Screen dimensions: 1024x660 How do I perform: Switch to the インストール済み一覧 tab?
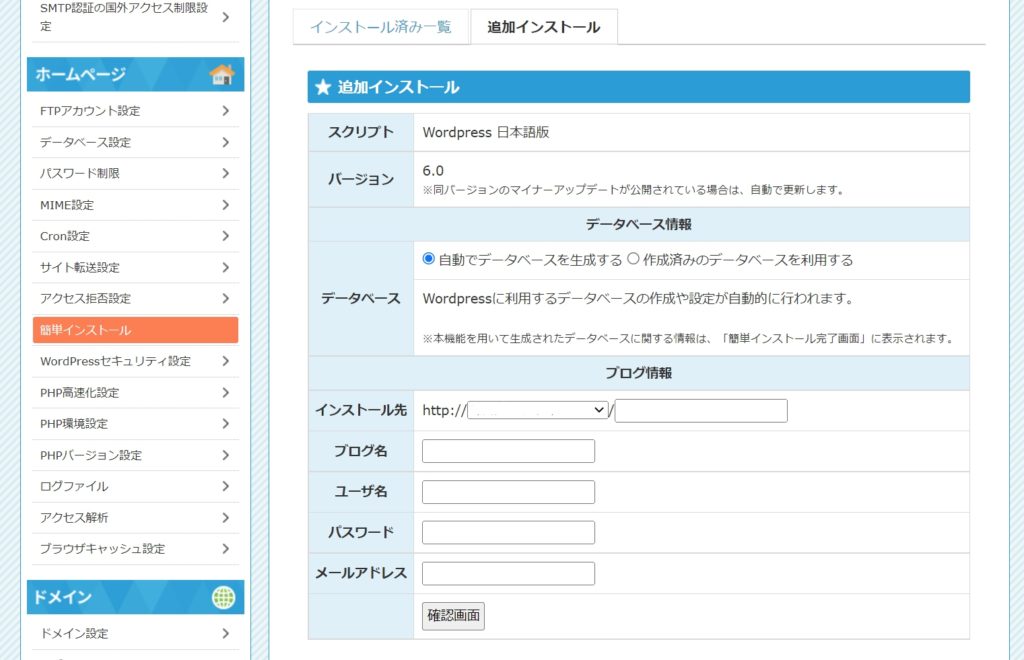[x=380, y=27]
